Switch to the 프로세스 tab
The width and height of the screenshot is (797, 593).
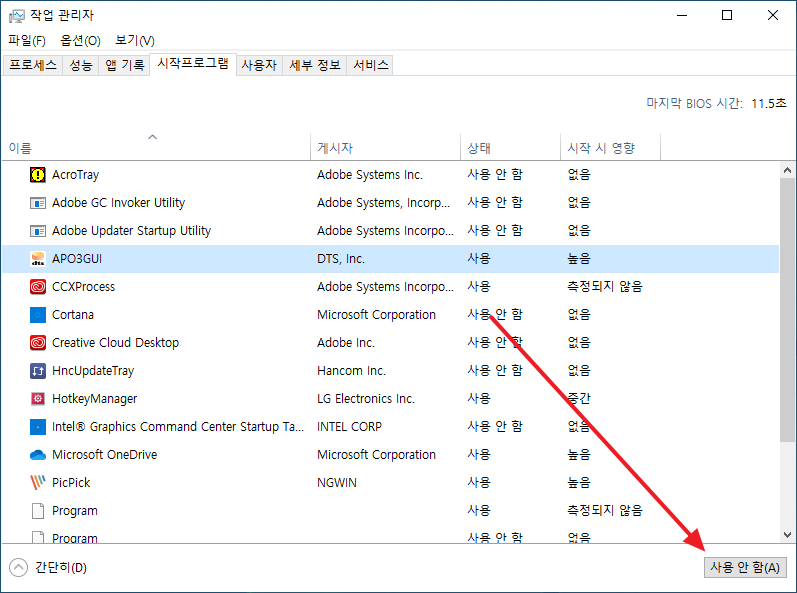[33, 65]
